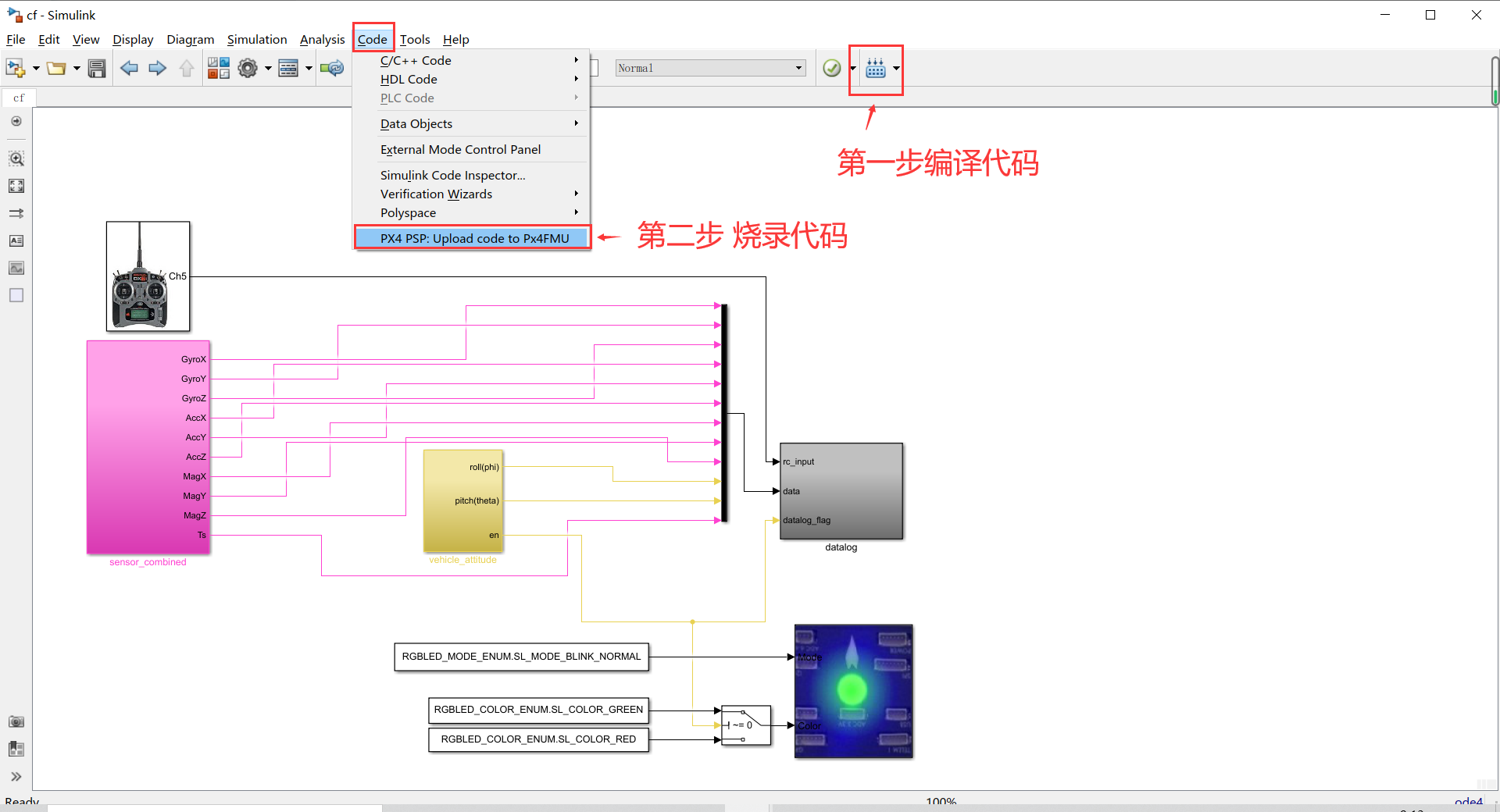1500x812 pixels.
Task: Save the model using the save icon
Action: [96, 68]
